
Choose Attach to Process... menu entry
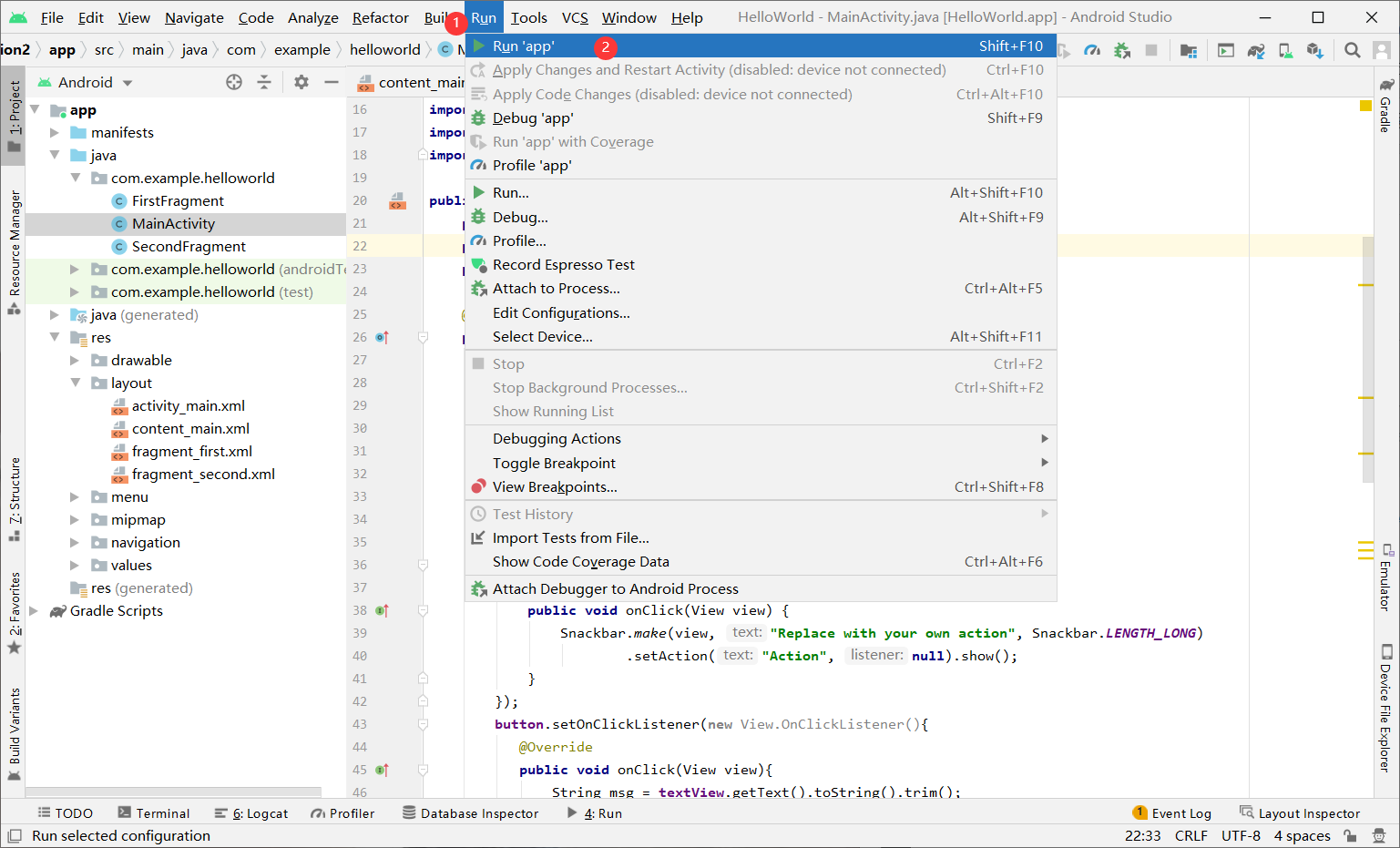coord(761,288)
